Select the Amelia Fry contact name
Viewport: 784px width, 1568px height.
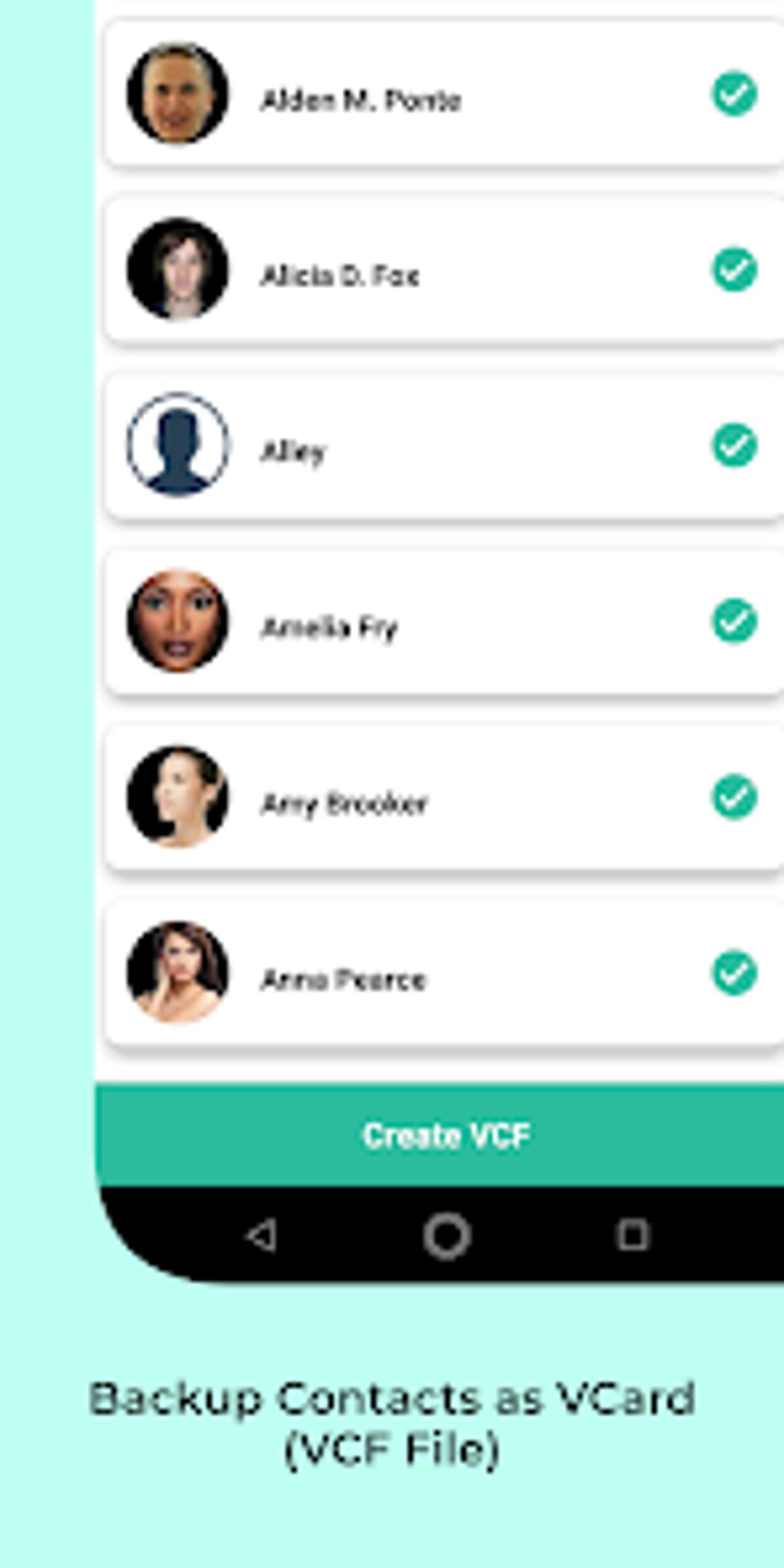(330, 628)
